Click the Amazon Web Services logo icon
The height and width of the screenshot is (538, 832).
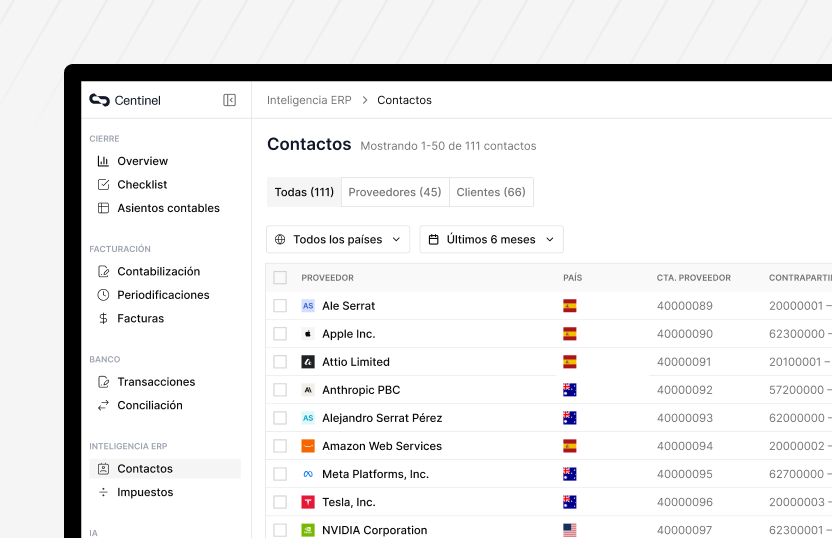pyautogui.click(x=308, y=446)
